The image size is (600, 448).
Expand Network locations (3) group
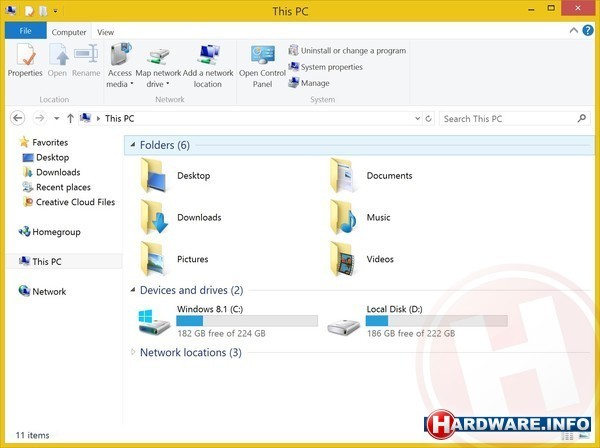click(133, 352)
